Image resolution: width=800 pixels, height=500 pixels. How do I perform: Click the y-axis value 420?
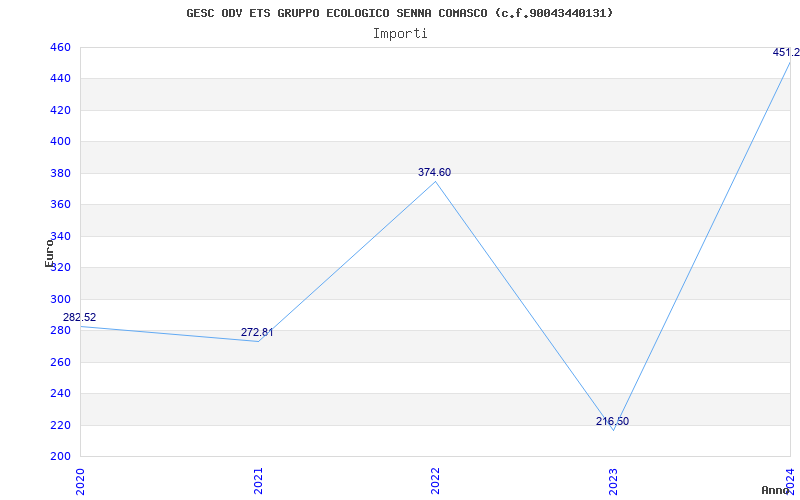point(60,110)
